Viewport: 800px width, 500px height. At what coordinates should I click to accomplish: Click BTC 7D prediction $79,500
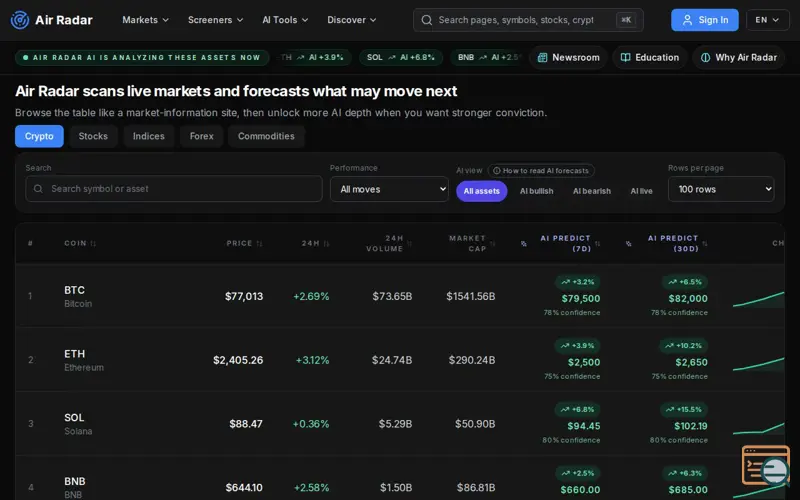click(581, 298)
